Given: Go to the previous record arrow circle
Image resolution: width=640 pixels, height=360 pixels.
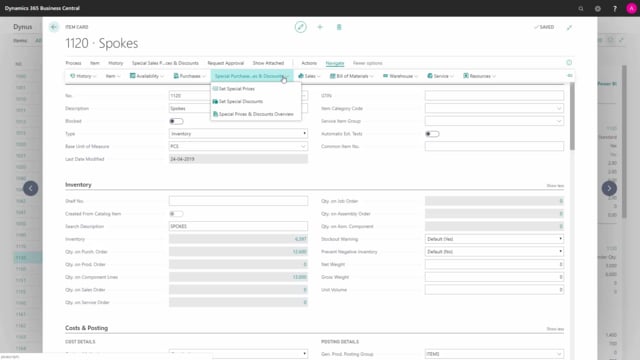Looking at the screenshot, I should pos(31,188).
